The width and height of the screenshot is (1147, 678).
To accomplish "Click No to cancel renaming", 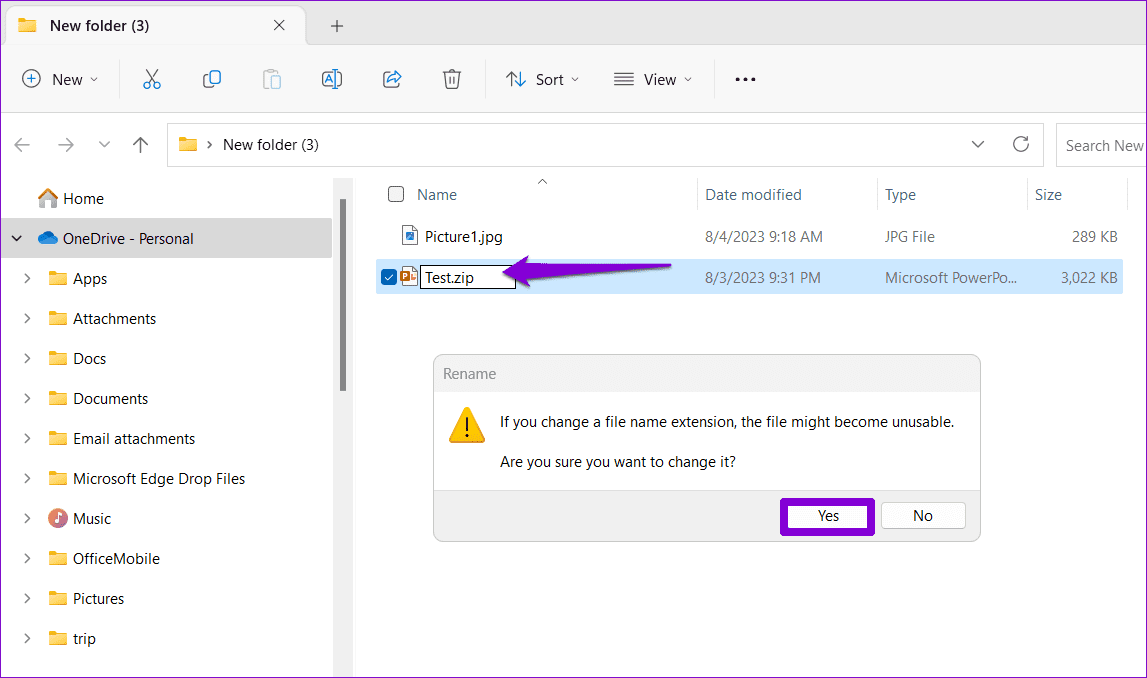I will pyautogui.click(x=922, y=515).
